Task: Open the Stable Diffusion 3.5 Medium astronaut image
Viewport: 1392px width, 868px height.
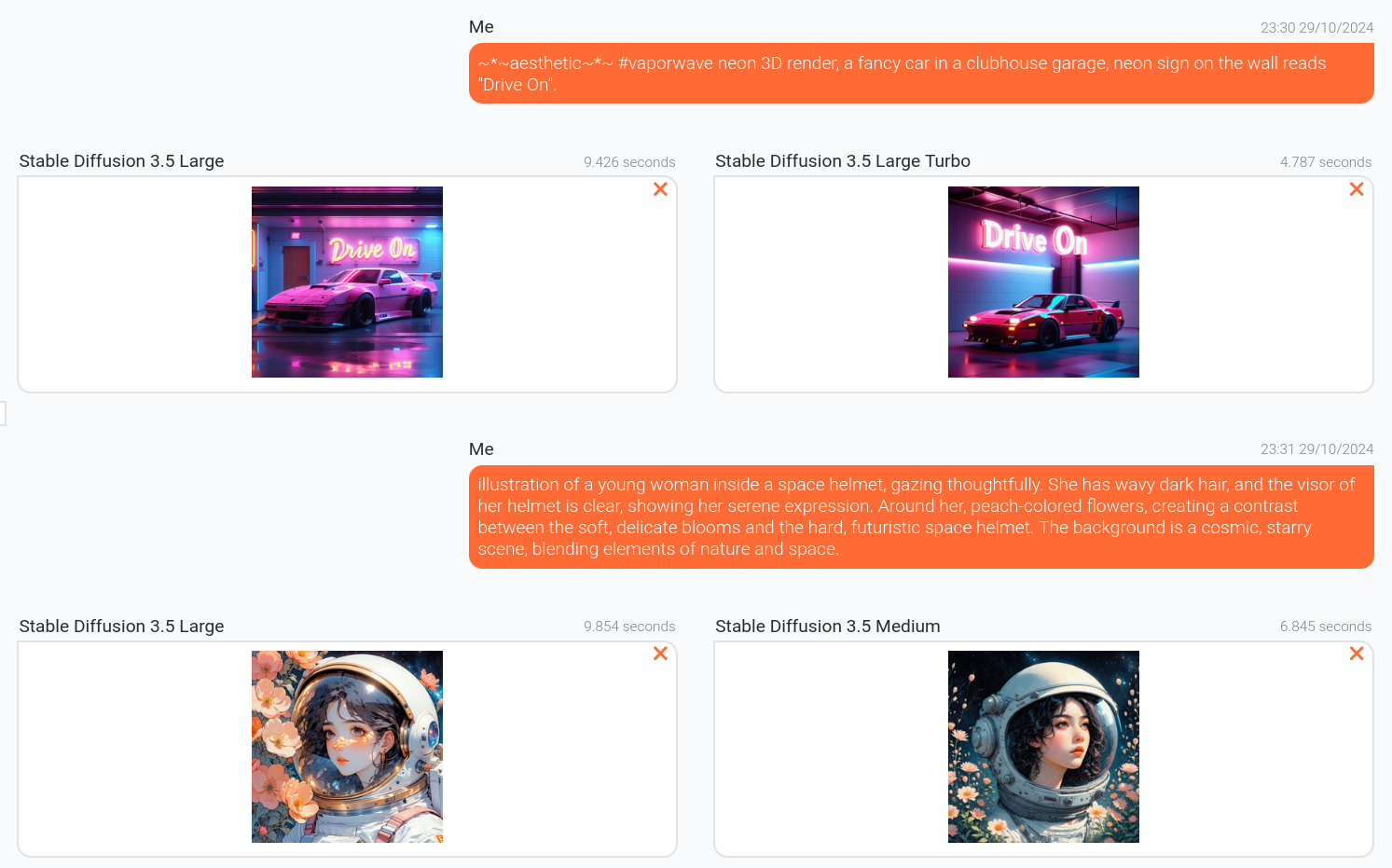Action: (x=1043, y=747)
